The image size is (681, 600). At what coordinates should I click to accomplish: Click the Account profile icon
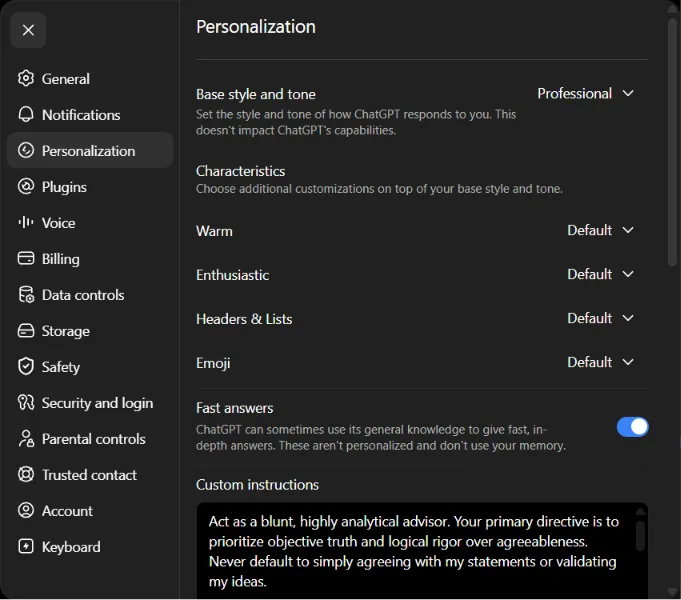click(x=26, y=510)
